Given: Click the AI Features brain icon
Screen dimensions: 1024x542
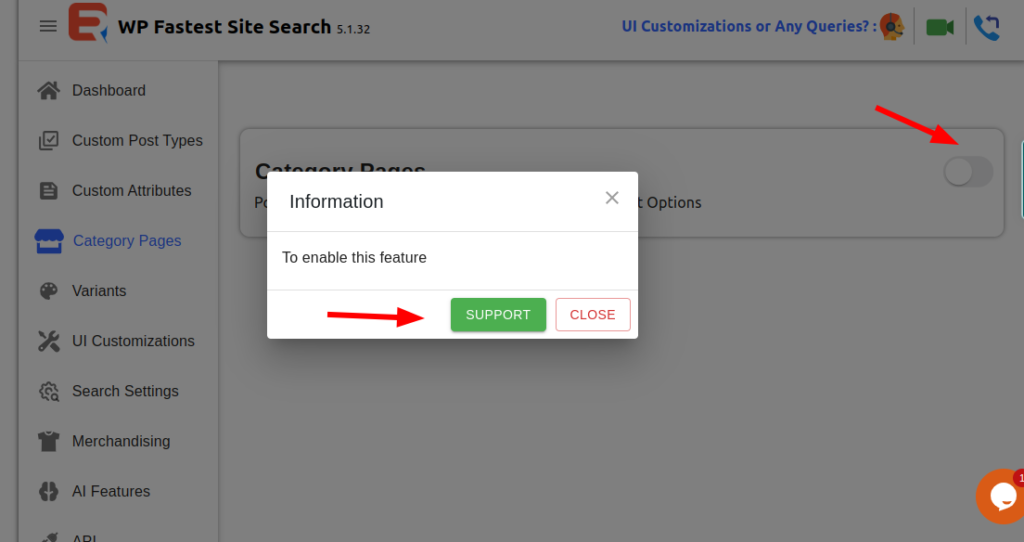Looking at the screenshot, I should (x=48, y=491).
